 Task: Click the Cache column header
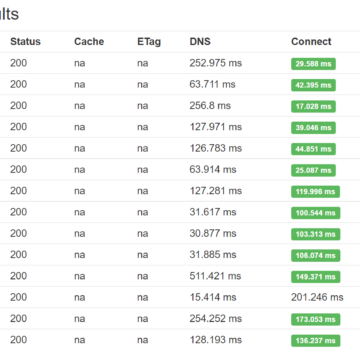pyautogui.click(x=89, y=42)
